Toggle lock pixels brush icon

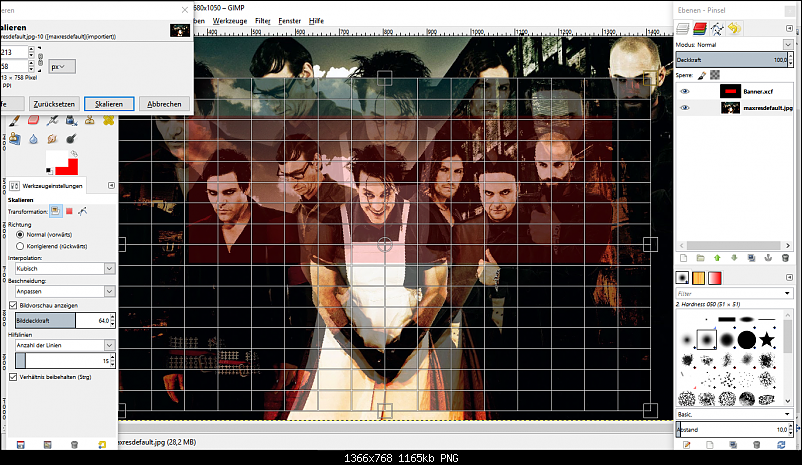coord(702,75)
